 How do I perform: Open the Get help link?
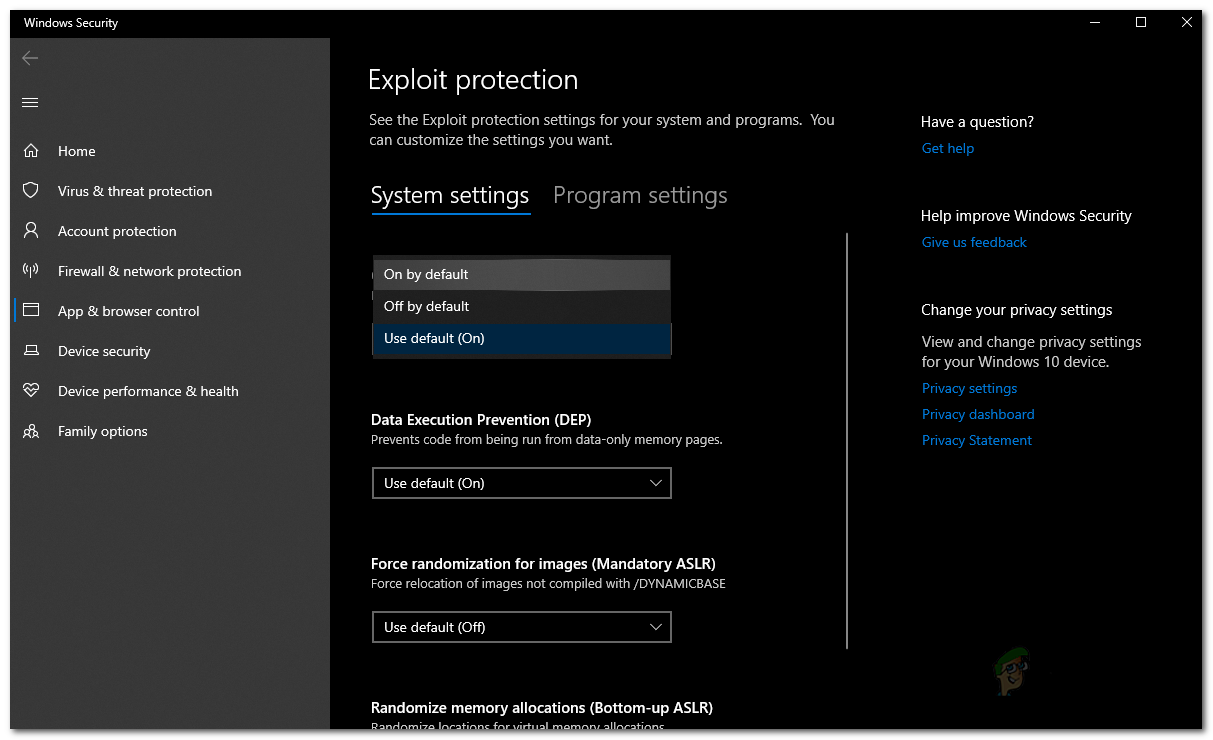click(948, 148)
